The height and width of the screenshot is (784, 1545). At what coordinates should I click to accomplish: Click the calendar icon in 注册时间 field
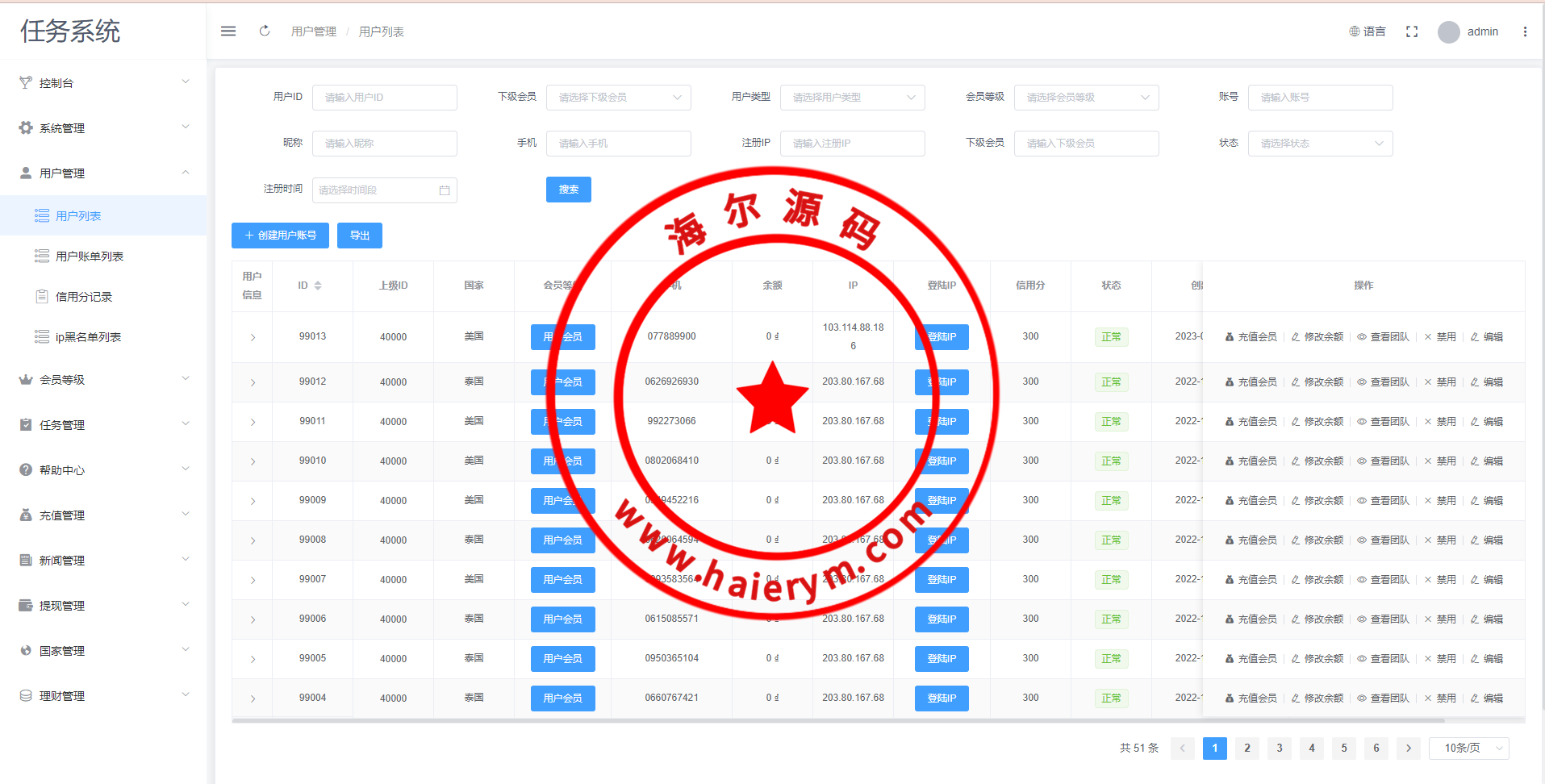click(x=445, y=190)
